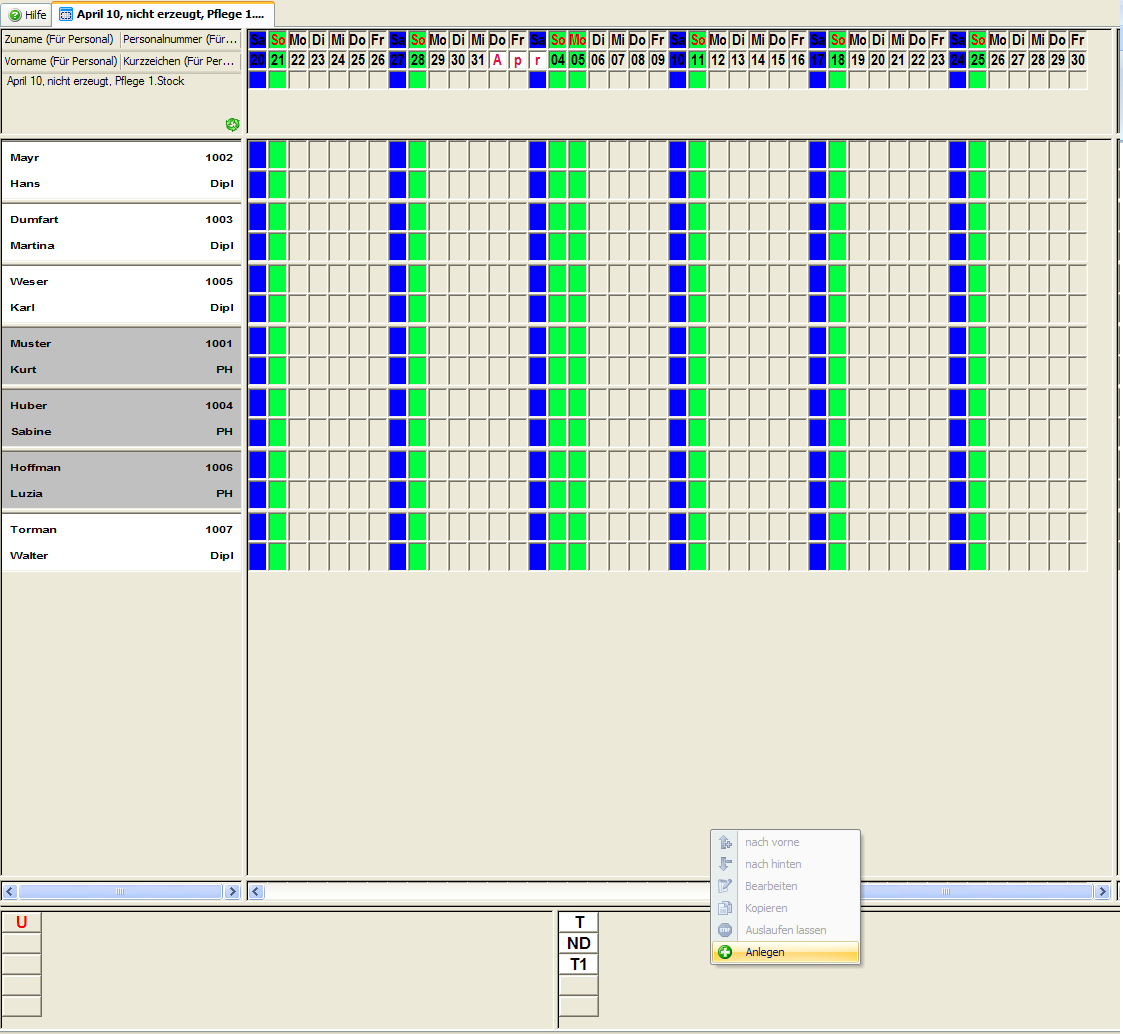Click the Kurzzeichen column header

pyautogui.click(x=179, y=61)
